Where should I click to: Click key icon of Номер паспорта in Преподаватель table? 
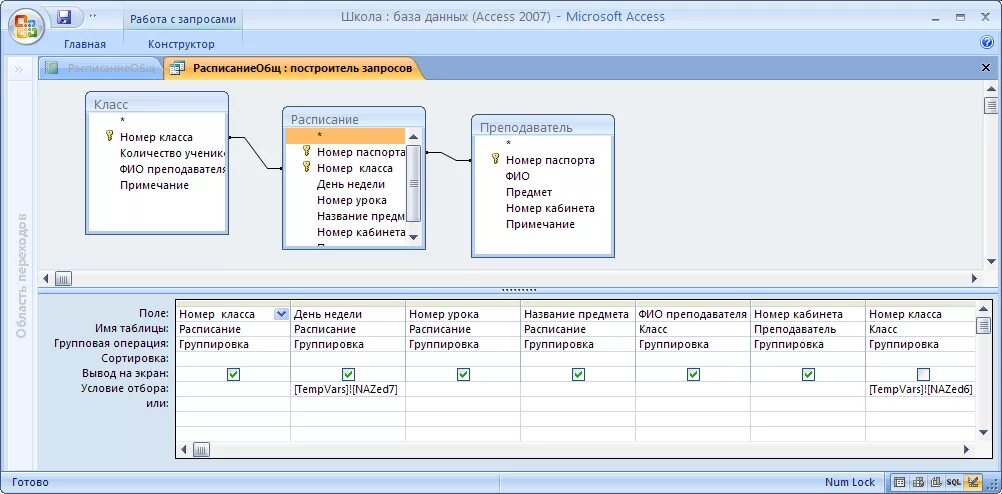point(495,159)
